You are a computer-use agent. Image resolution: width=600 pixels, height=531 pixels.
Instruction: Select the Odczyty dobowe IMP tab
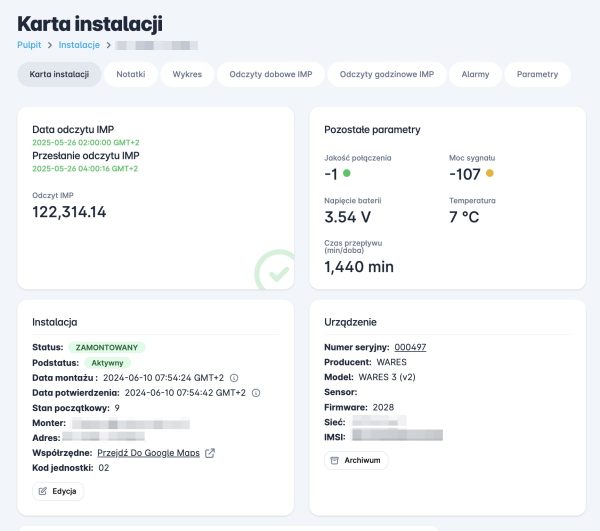click(x=271, y=75)
